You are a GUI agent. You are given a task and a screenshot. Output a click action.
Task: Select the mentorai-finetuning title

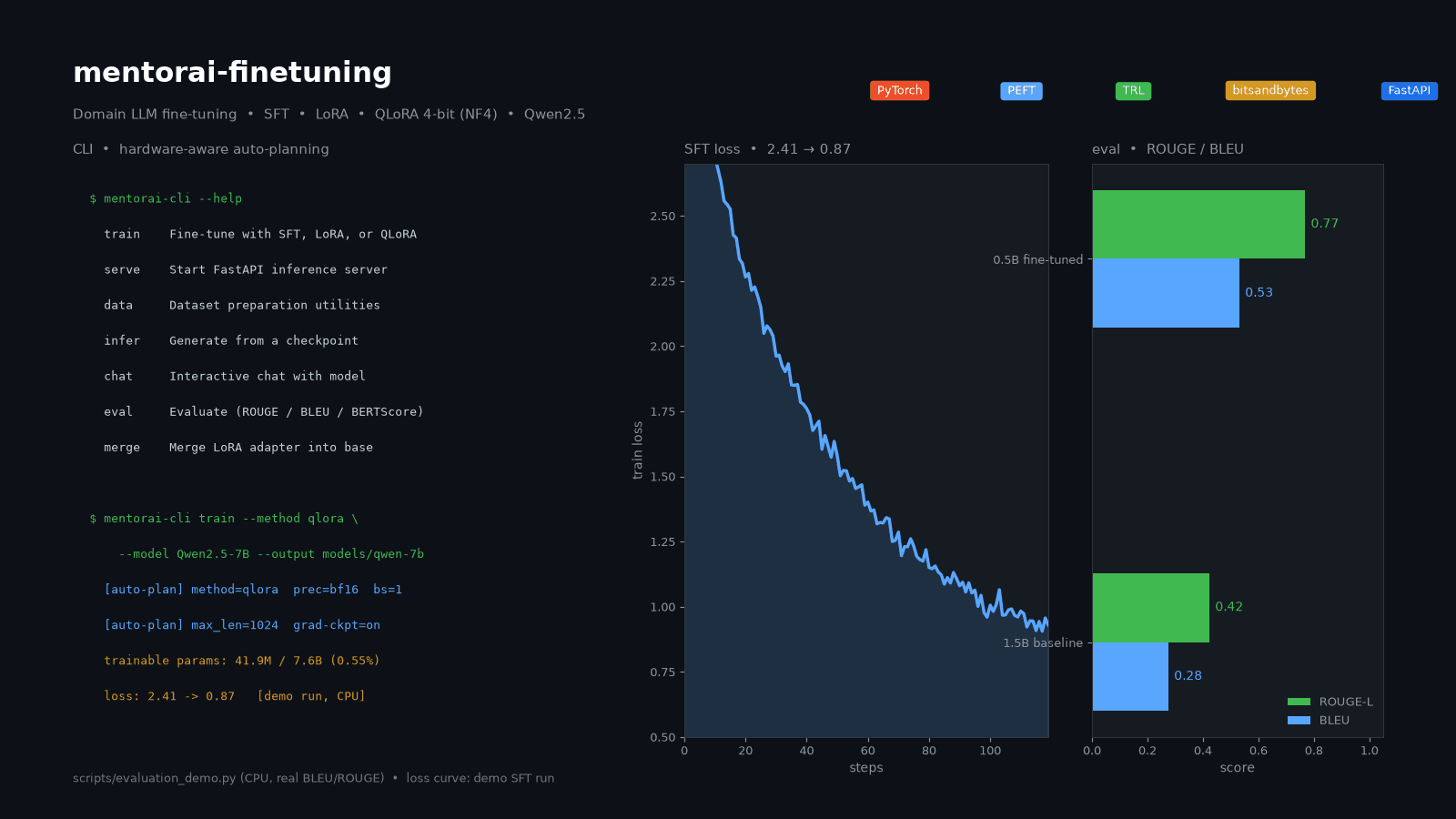coord(232,72)
